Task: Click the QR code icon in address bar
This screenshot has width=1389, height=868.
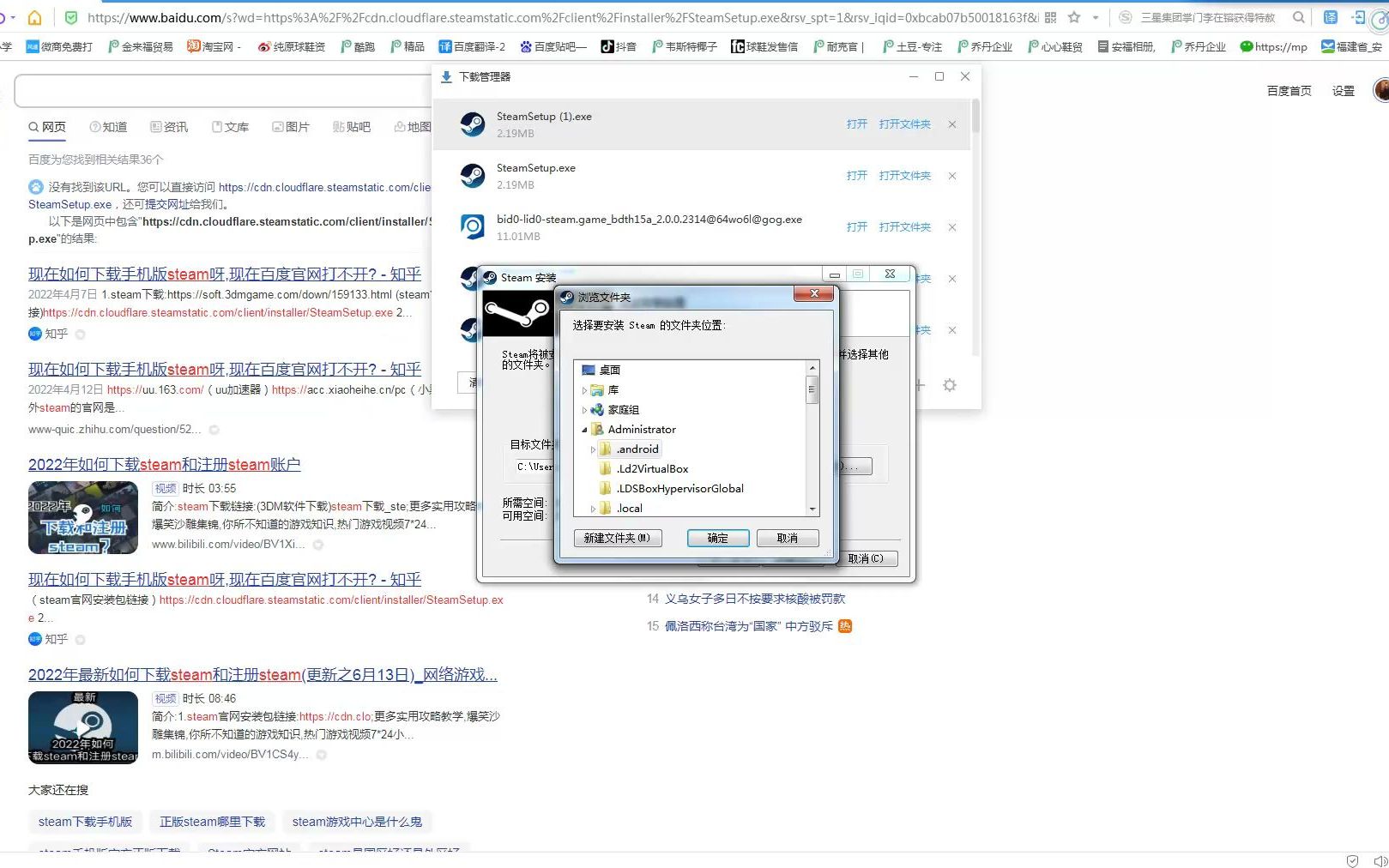Action: pyautogui.click(x=1050, y=17)
